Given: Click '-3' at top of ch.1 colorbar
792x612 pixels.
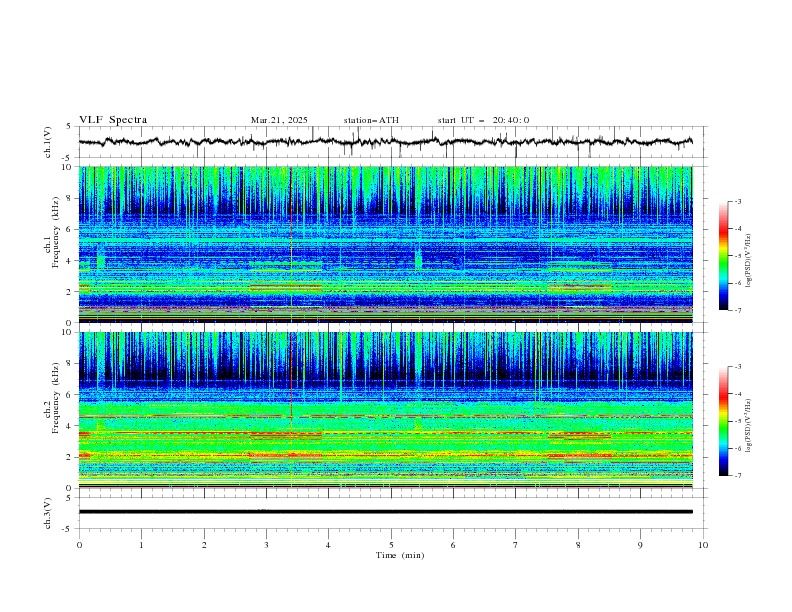Looking at the screenshot, I should (737, 201).
